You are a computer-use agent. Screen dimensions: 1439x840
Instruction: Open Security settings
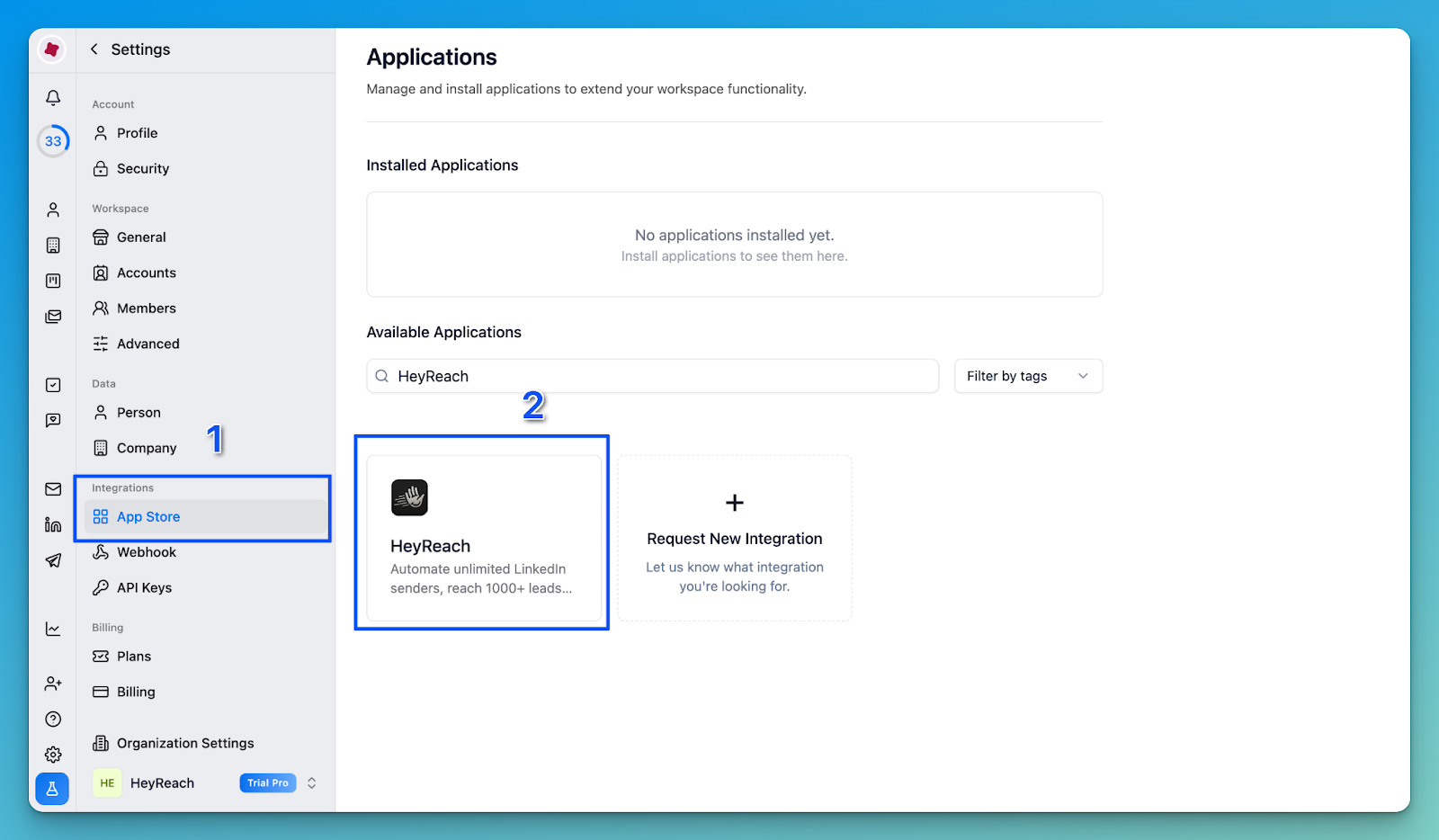tap(204, 168)
